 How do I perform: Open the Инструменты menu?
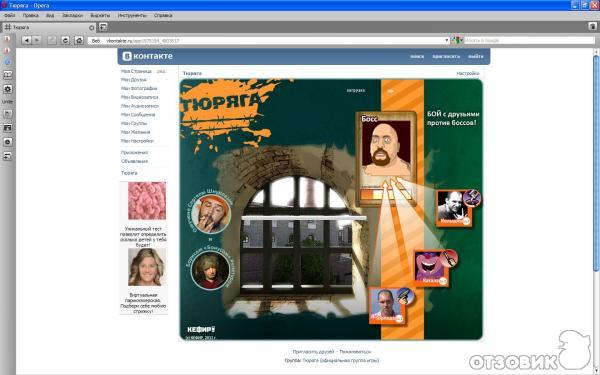(132, 16)
